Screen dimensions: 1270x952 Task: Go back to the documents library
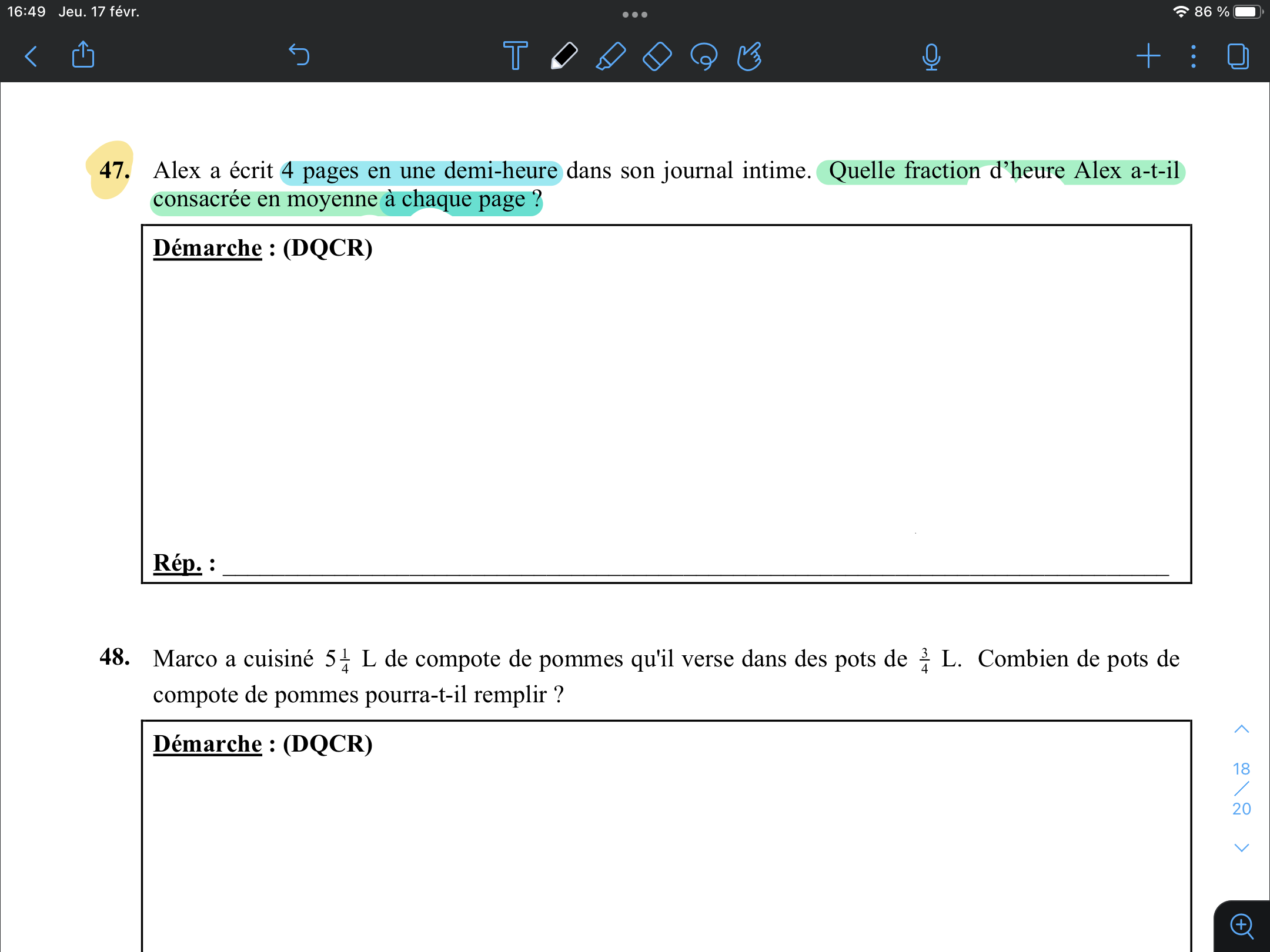click(31, 56)
